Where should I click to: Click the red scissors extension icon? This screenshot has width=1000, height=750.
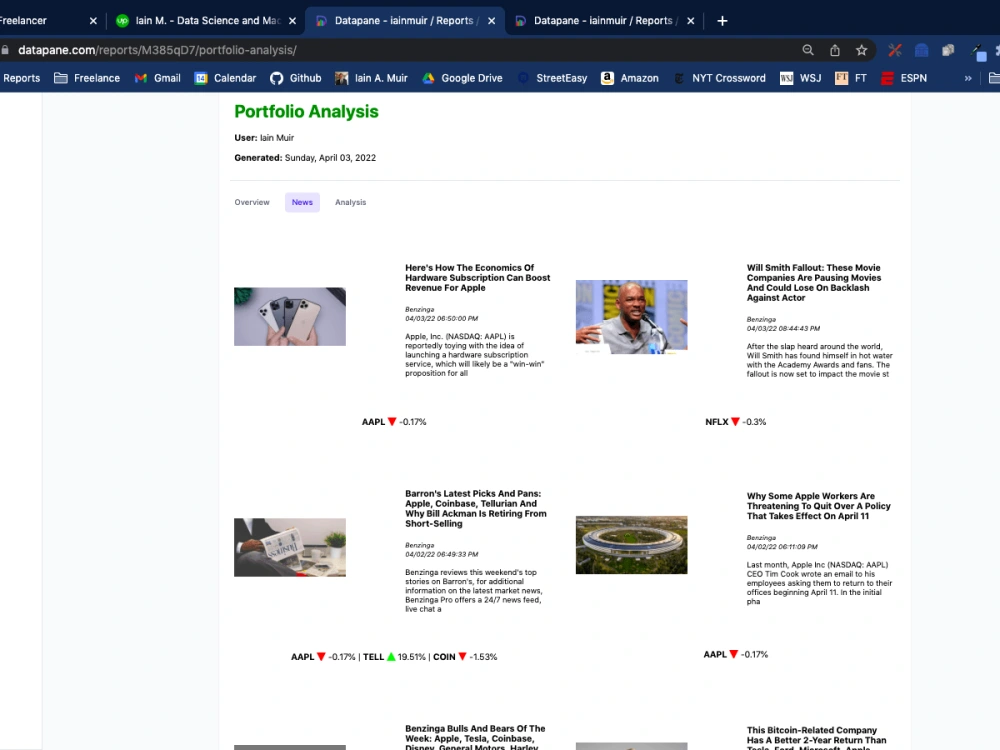(x=895, y=50)
